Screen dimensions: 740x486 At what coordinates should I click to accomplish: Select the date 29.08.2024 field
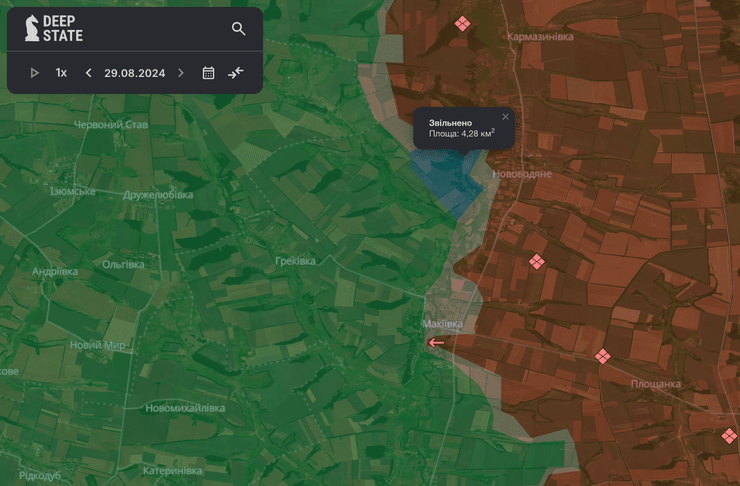tap(135, 73)
